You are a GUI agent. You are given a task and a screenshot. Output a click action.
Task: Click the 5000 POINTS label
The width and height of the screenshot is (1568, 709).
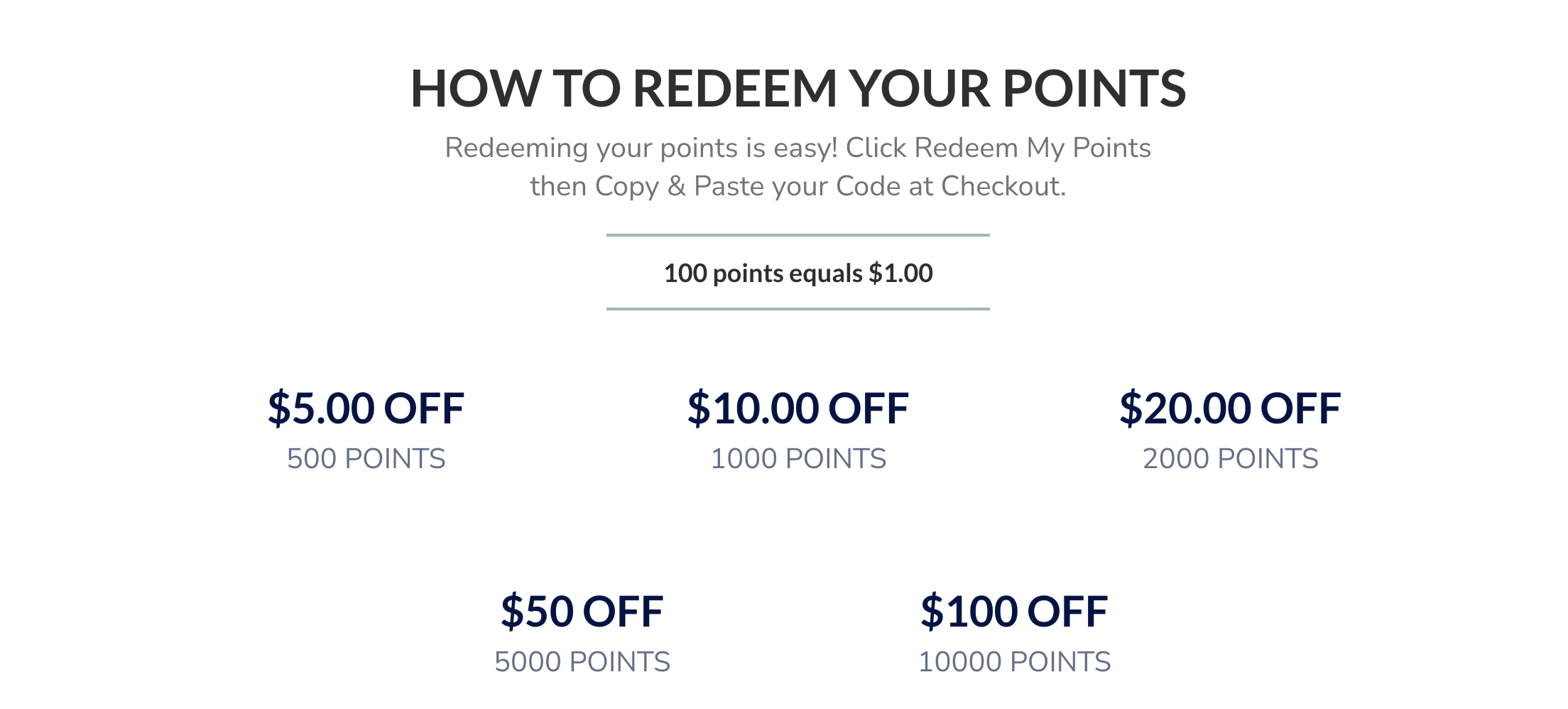pos(582,662)
